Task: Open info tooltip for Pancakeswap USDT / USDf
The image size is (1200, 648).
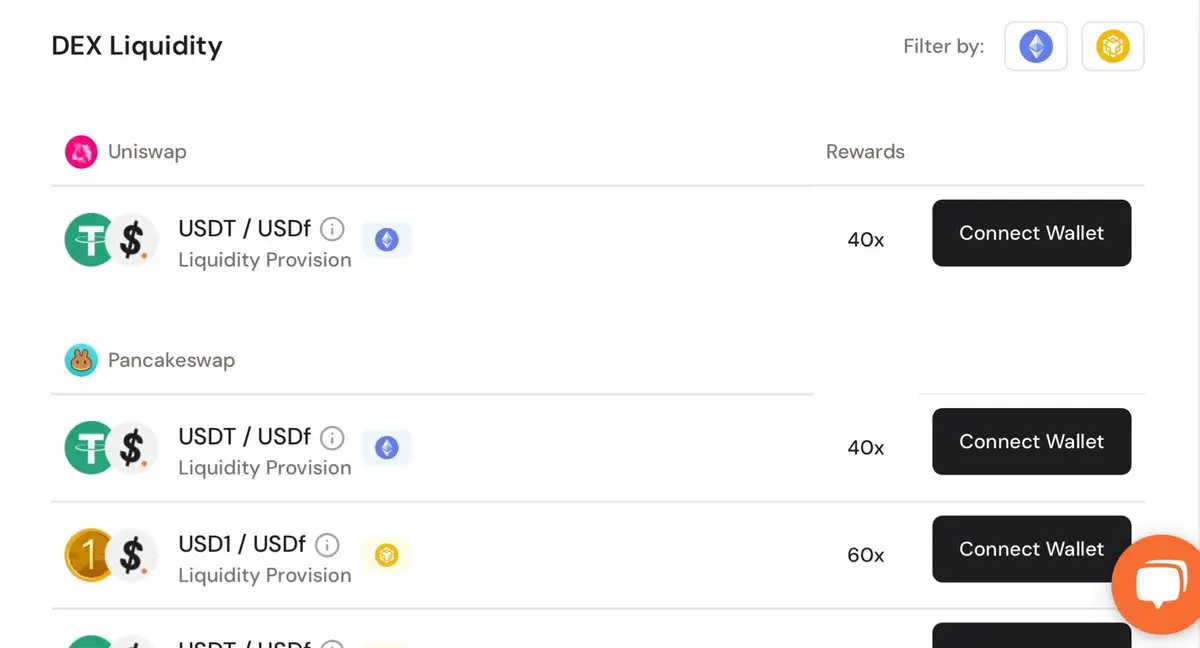Action: (x=332, y=437)
